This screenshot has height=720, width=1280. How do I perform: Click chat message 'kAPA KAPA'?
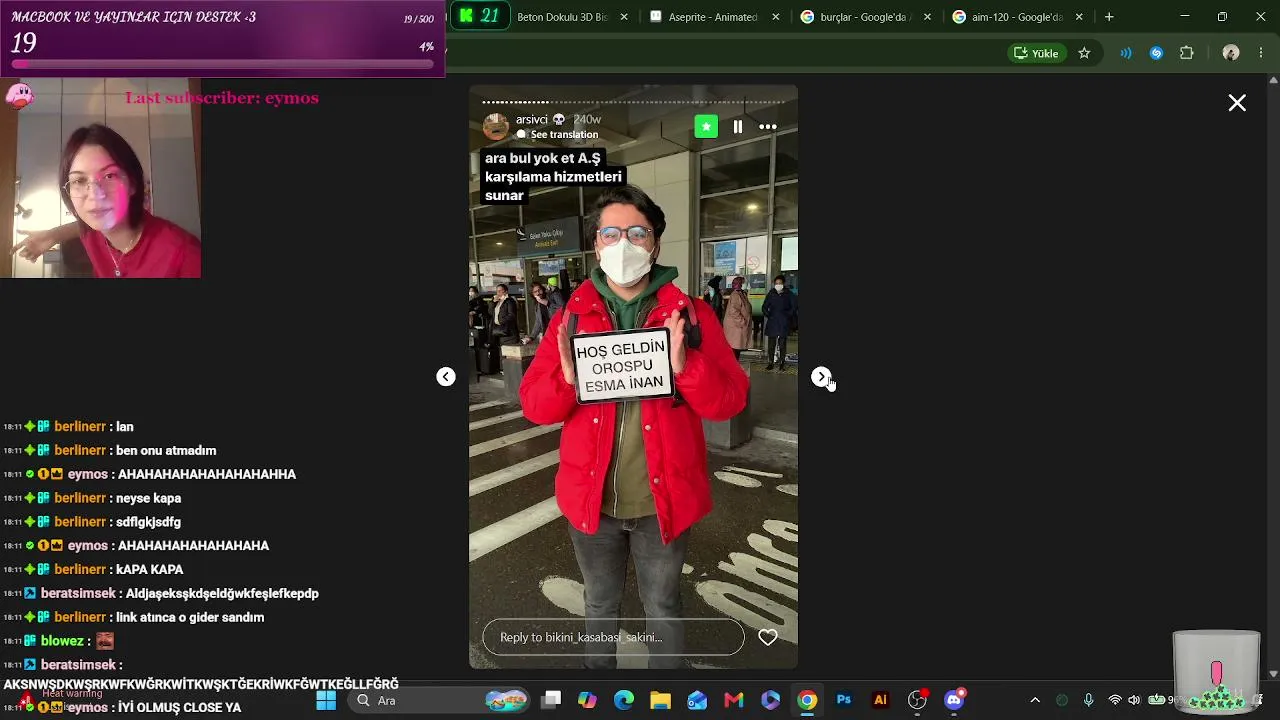tap(150, 569)
